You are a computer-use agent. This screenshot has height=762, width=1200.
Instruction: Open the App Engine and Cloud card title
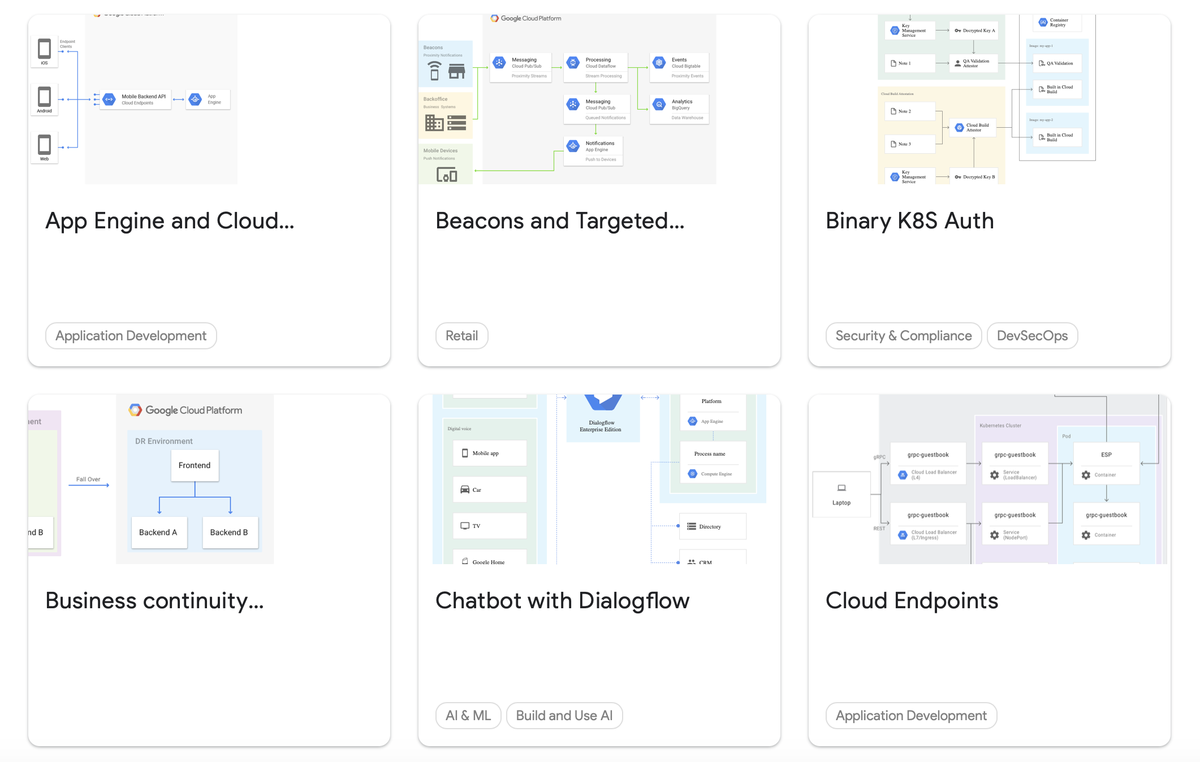(170, 221)
